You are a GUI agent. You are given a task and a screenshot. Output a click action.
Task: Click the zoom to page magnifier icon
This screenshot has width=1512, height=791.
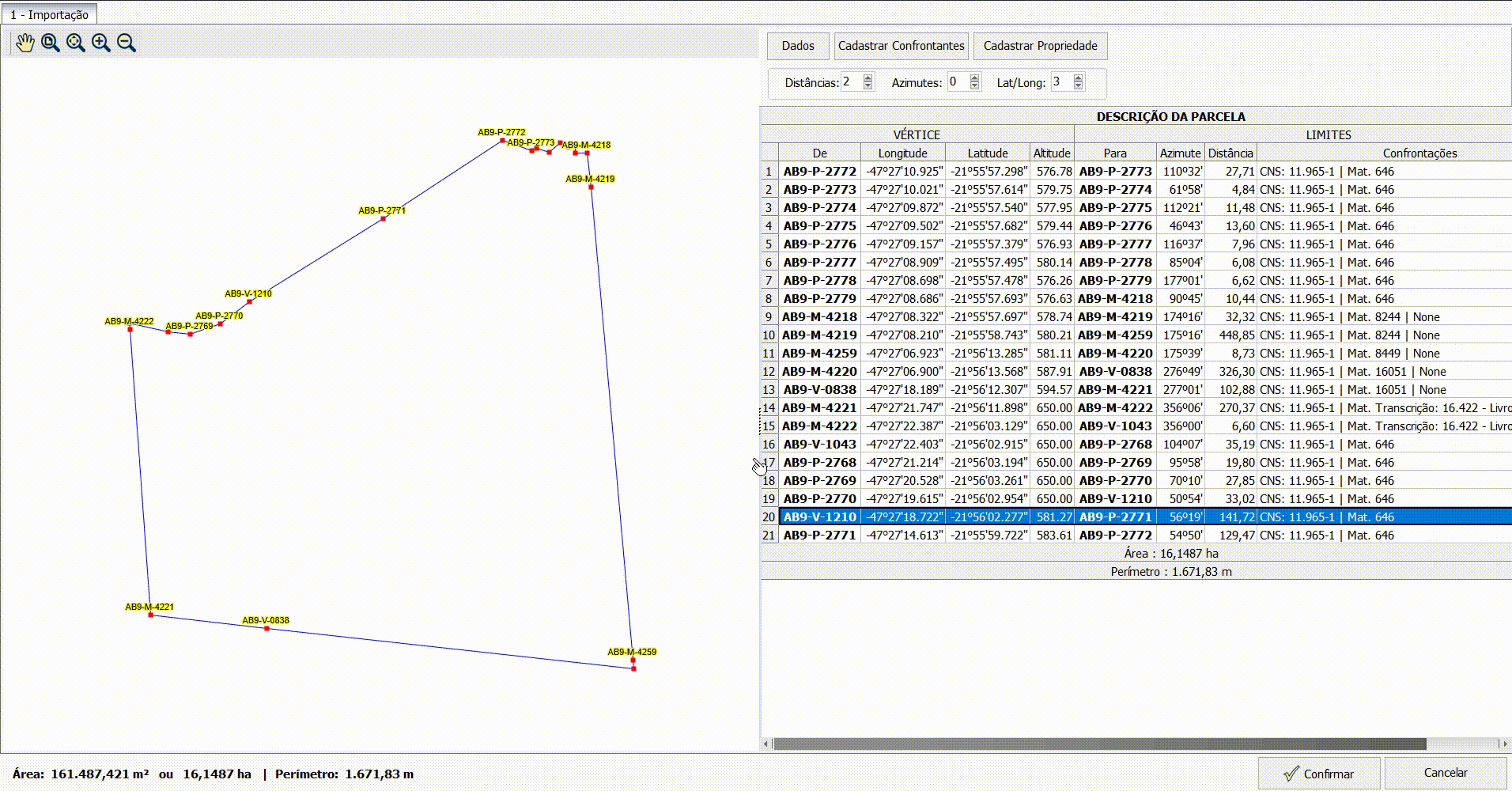[51, 43]
